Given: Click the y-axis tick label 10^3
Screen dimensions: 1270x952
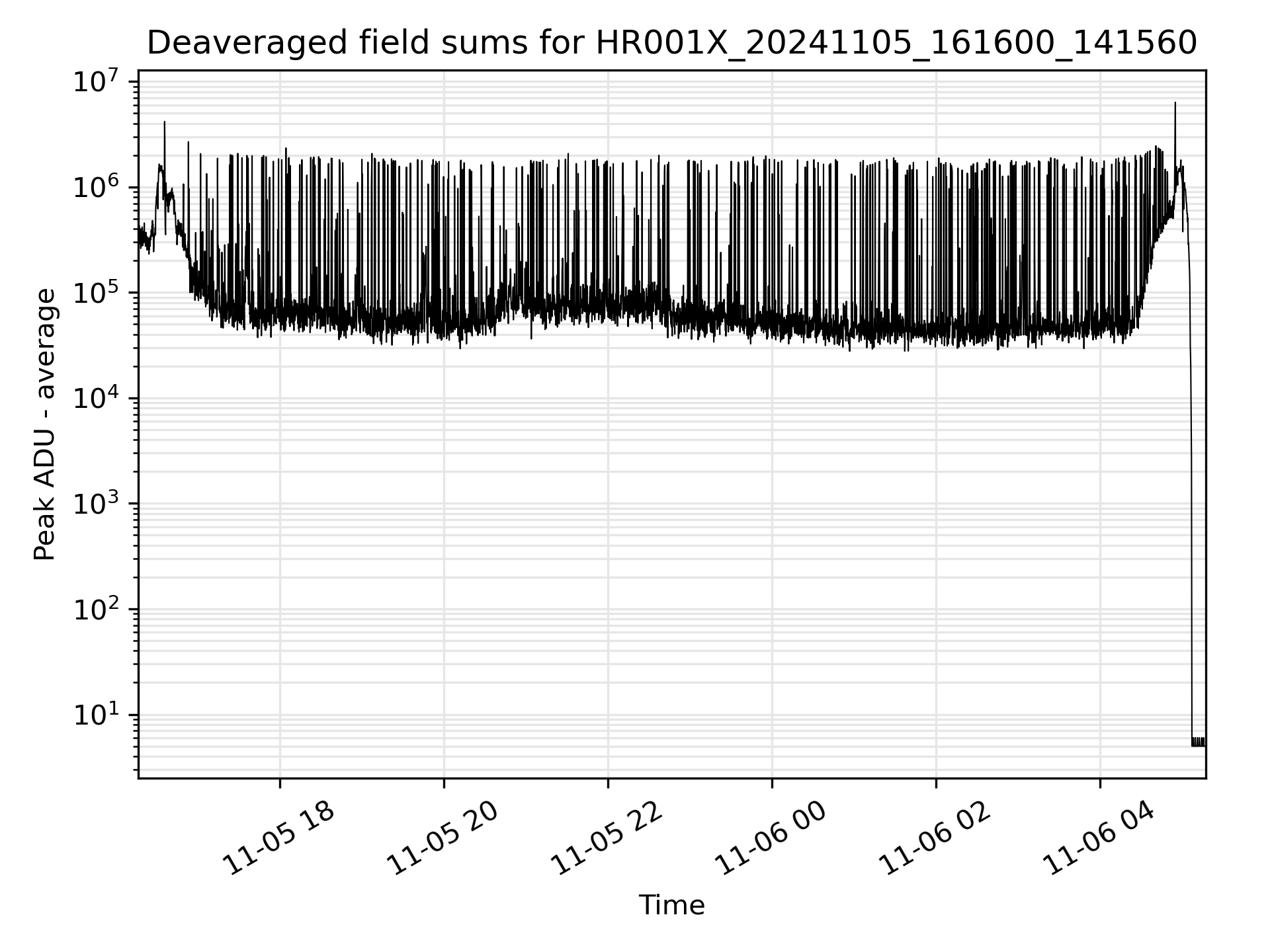Looking at the screenshot, I should [x=97, y=504].
